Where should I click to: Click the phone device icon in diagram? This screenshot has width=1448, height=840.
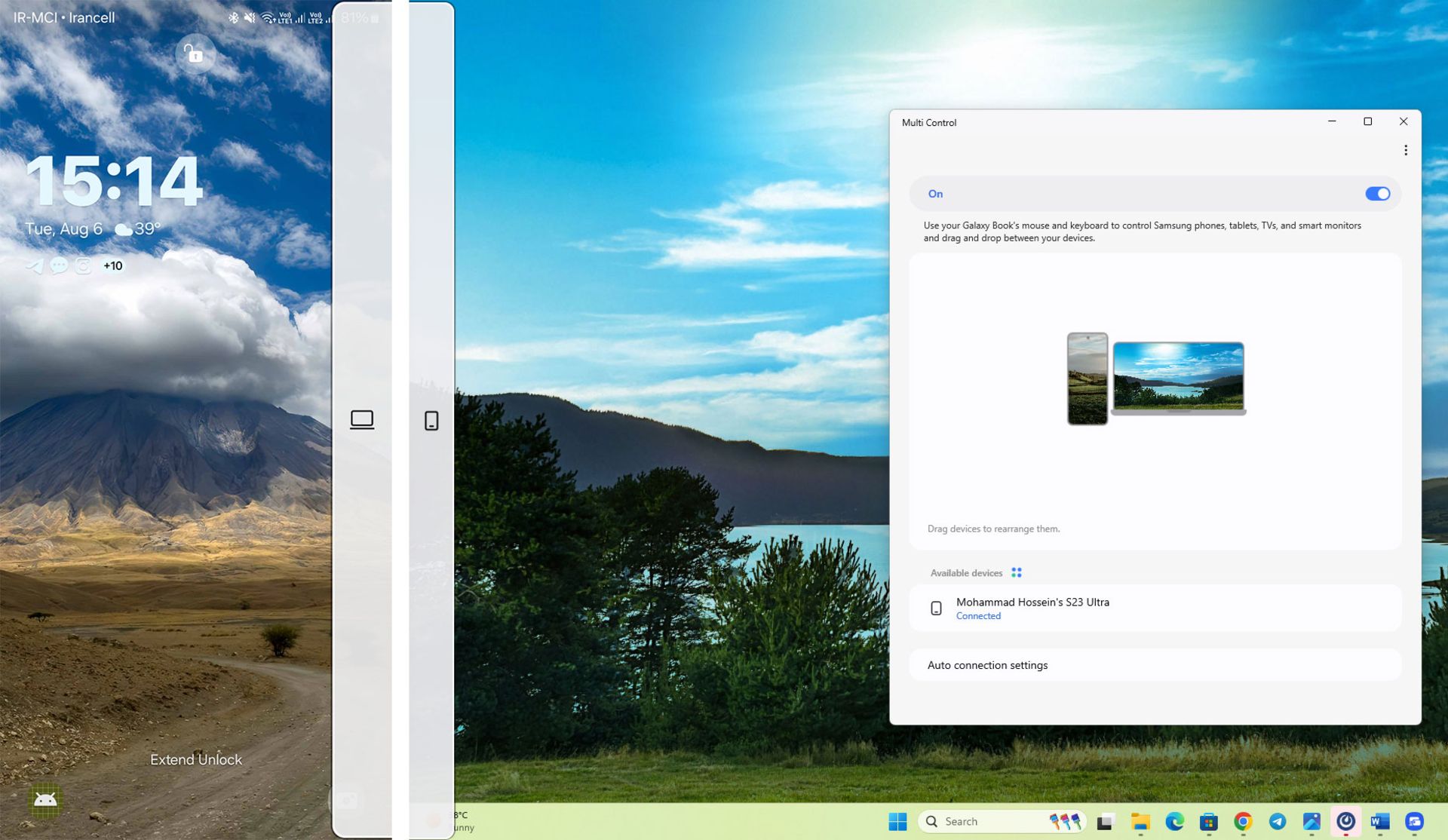pyautogui.click(x=1087, y=378)
